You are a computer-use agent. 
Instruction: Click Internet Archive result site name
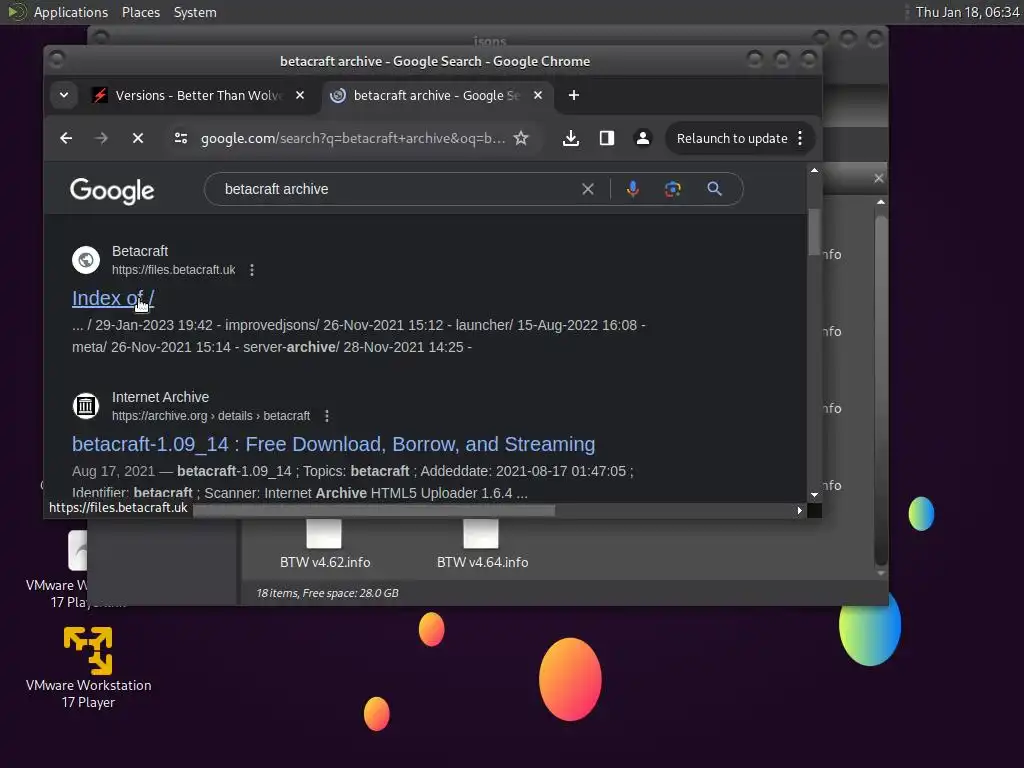point(160,397)
